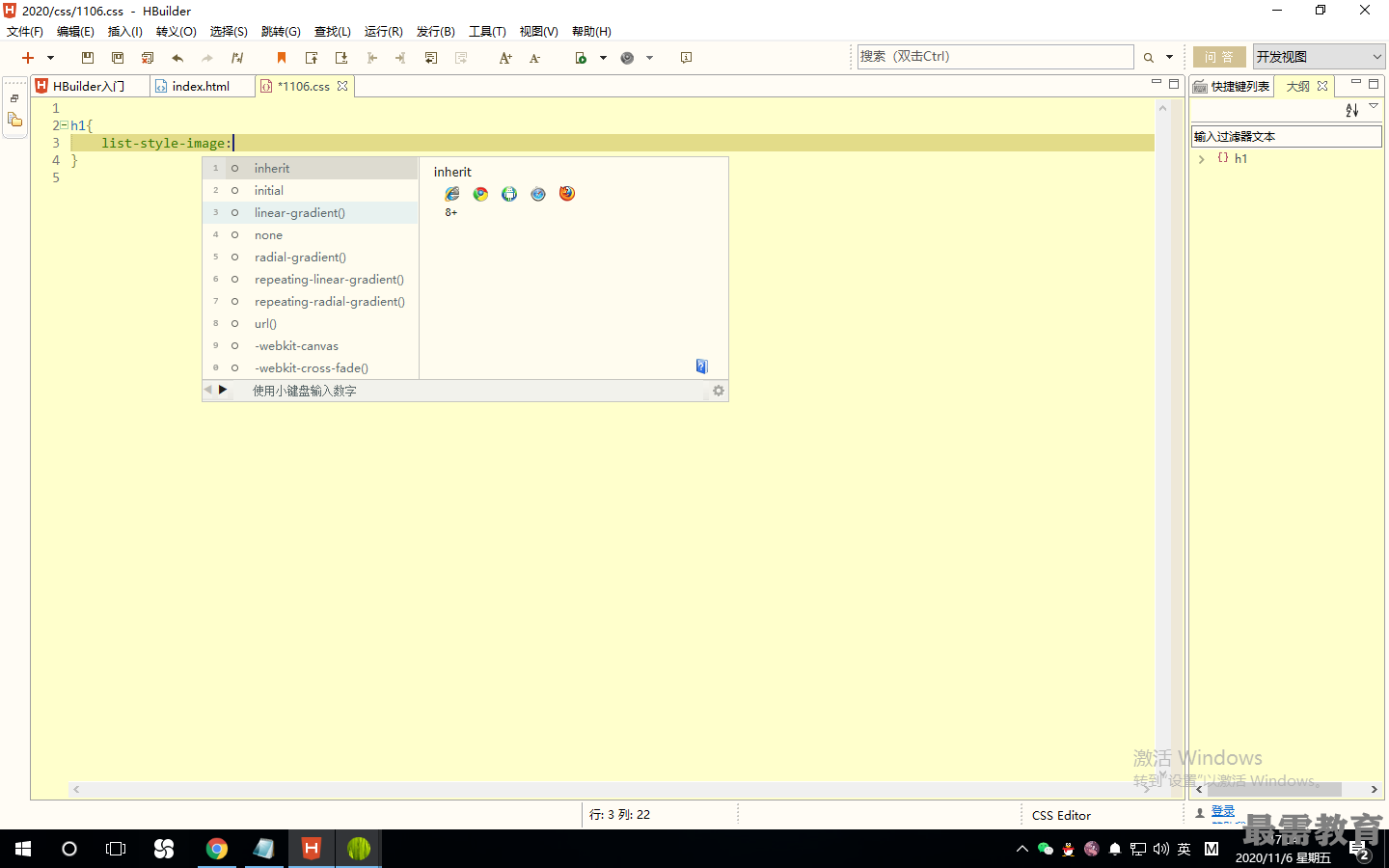Switch to the 快捷键列表 tab
1389x868 pixels.
point(1233,86)
